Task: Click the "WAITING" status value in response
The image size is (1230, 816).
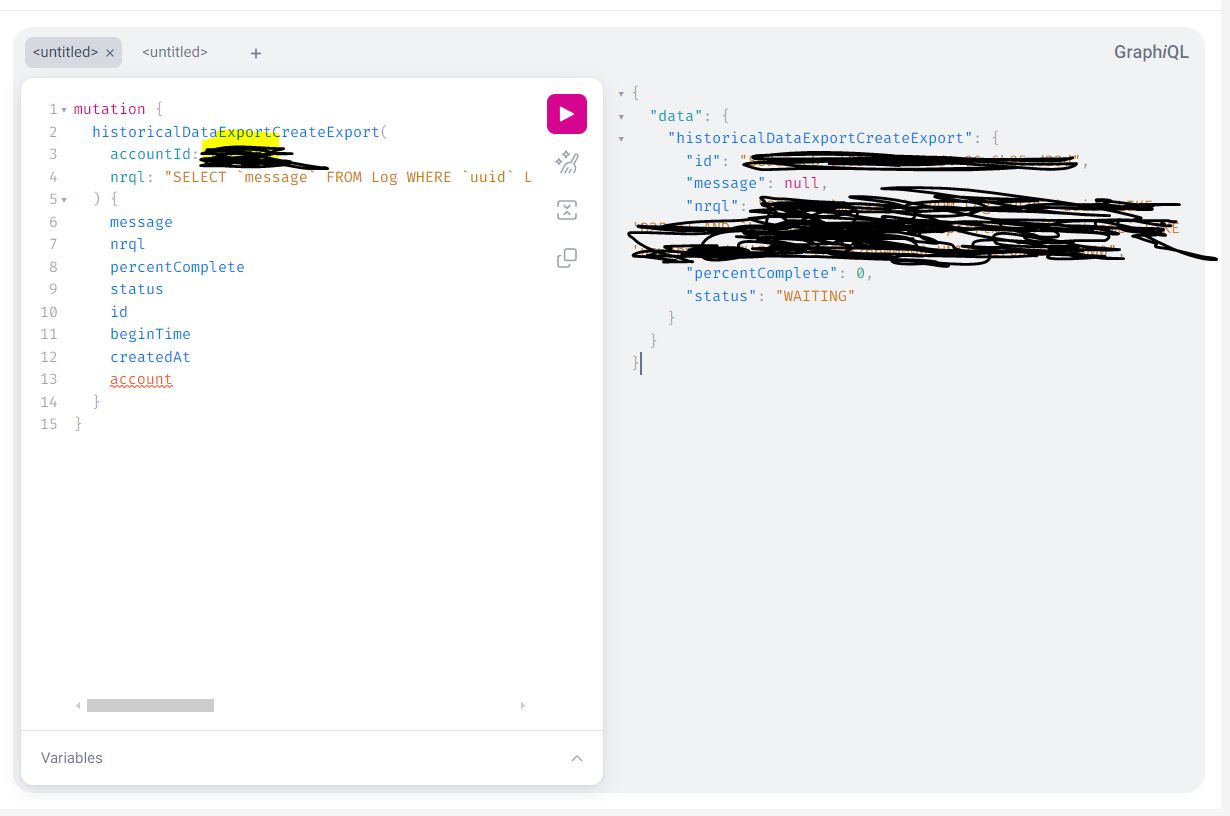Action: click(x=815, y=296)
